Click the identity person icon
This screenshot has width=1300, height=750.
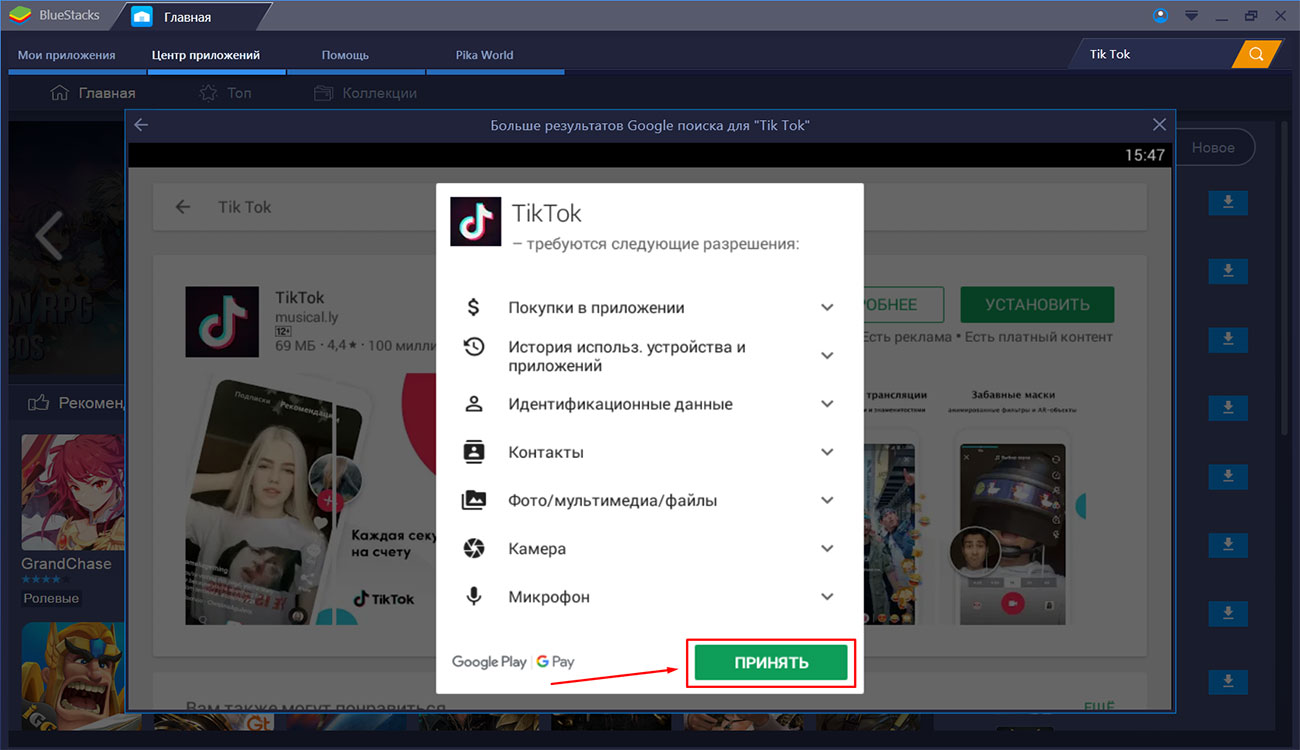tap(474, 404)
